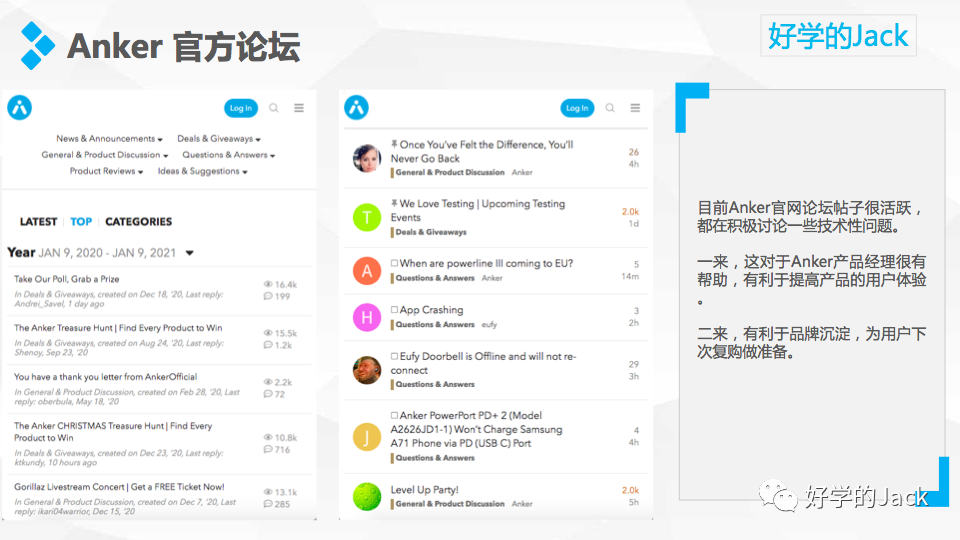Open 'Take Our Poll, Grab a Prize' topic
960x540 pixels.
pyautogui.click(x=67, y=279)
